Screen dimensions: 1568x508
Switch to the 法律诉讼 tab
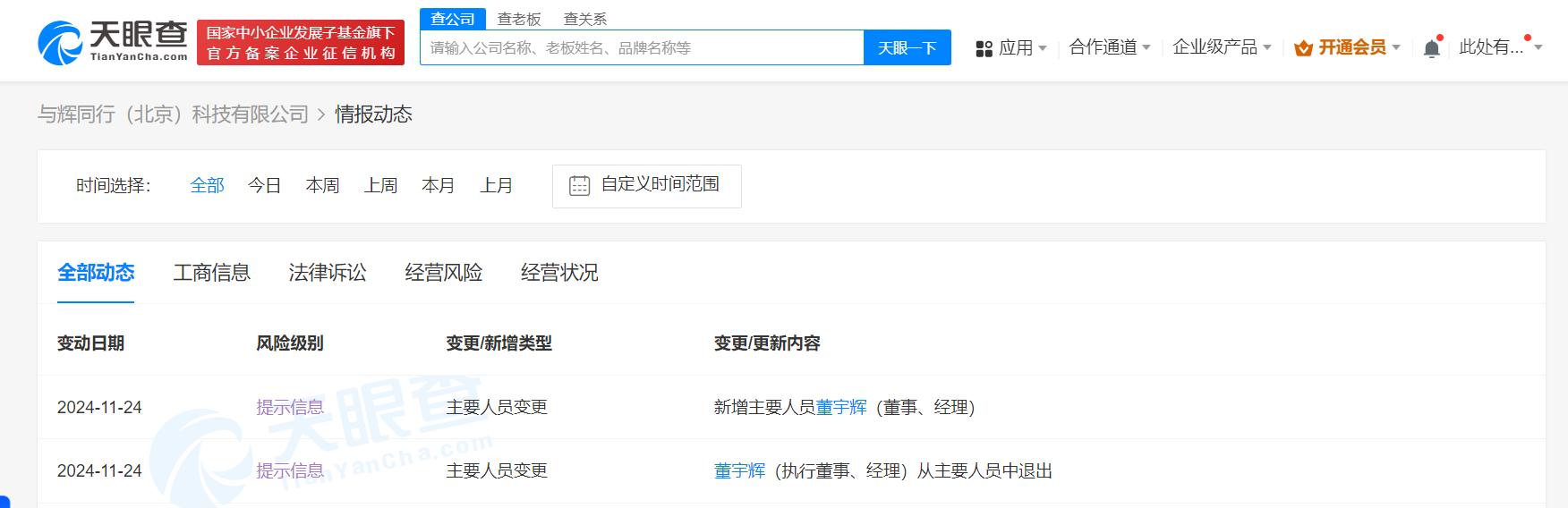(328, 273)
